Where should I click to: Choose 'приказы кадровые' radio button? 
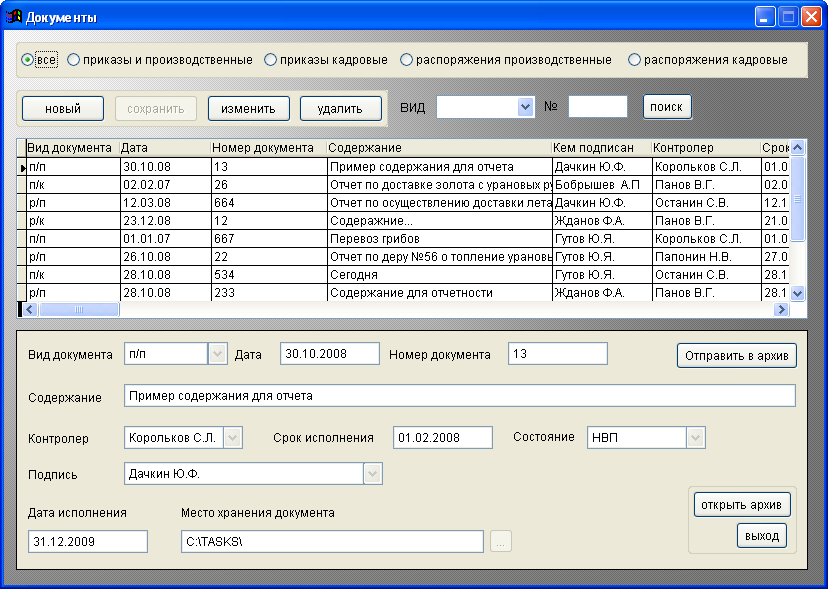click(270, 60)
